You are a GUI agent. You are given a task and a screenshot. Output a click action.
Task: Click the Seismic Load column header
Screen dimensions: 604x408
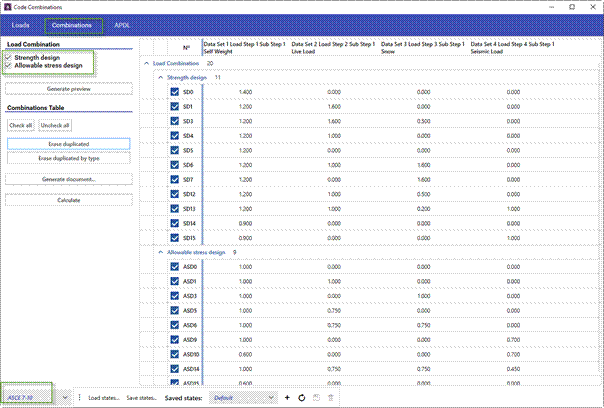[513, 48]
